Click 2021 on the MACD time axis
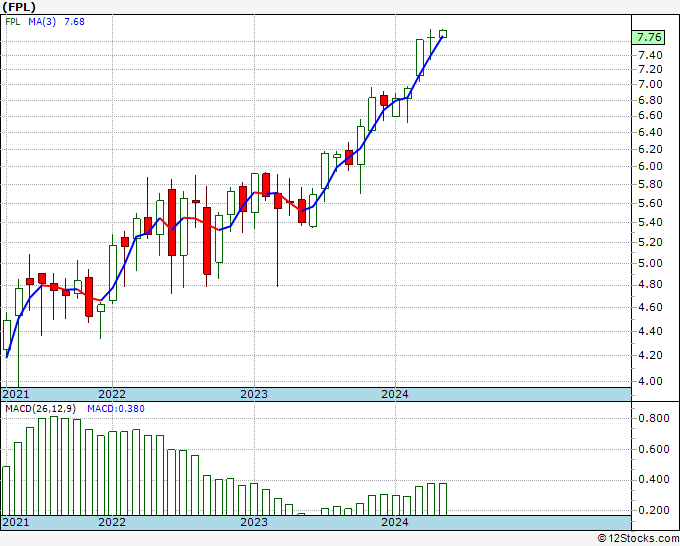 click(x=15, y=522)
